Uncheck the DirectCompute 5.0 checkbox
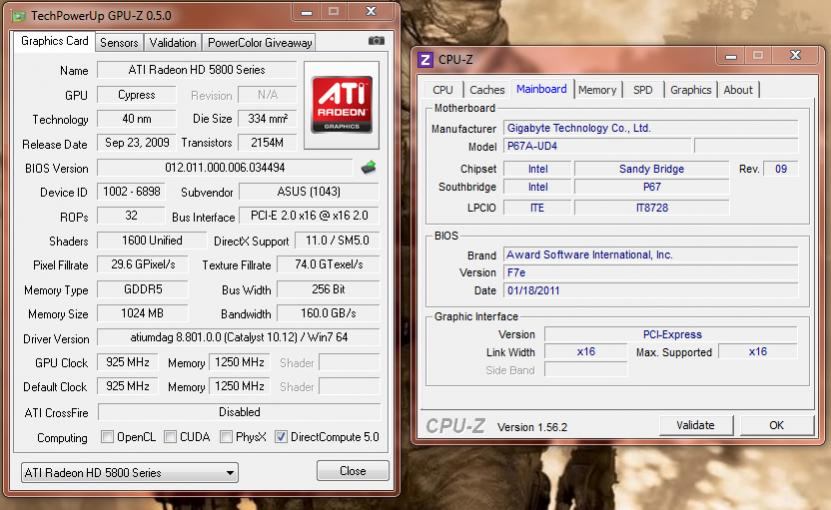Screen dimensions: 831x510 (x=281, y=436)
